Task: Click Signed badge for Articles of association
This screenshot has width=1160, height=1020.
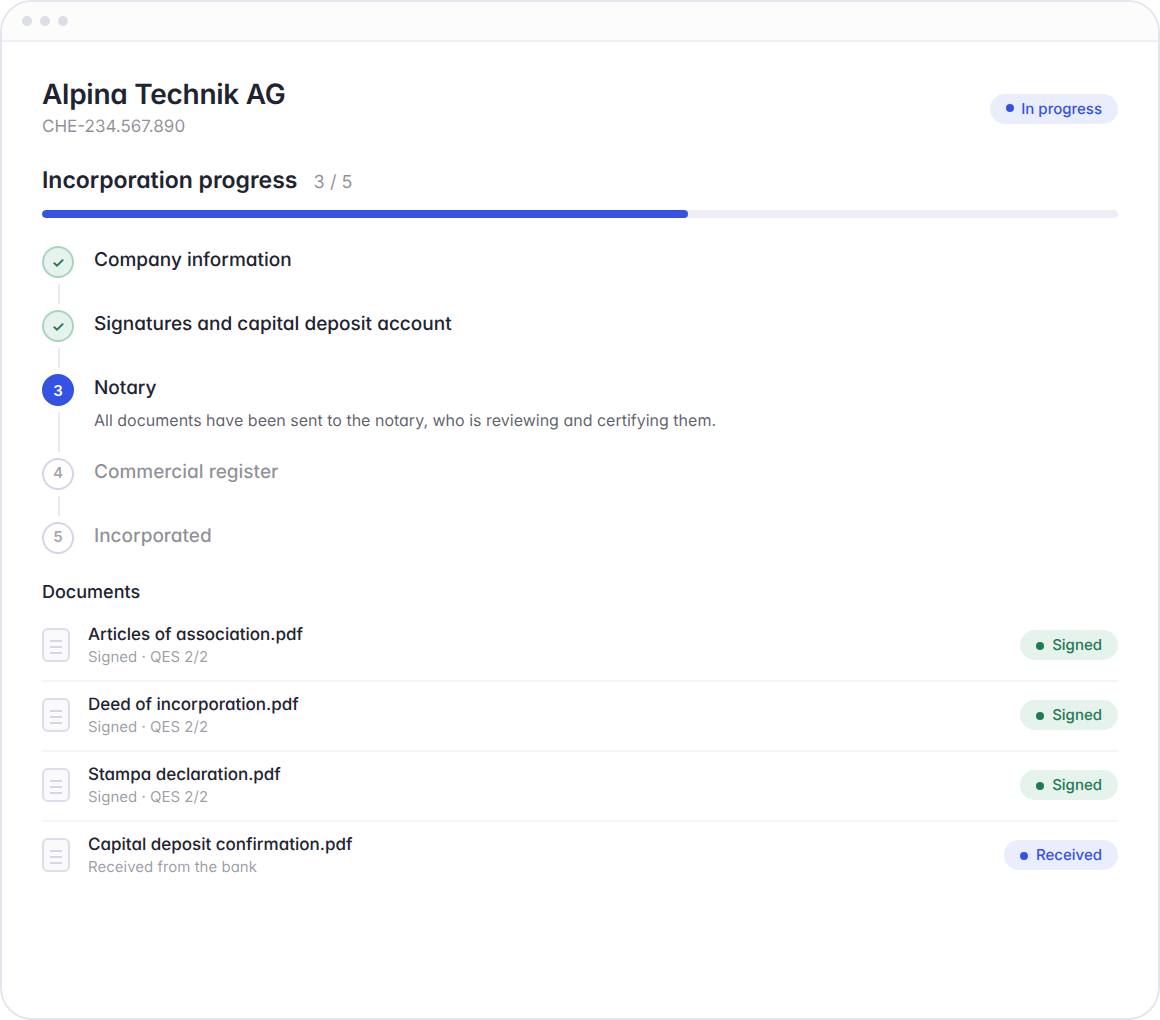Action: click(x=1068, y=645)
